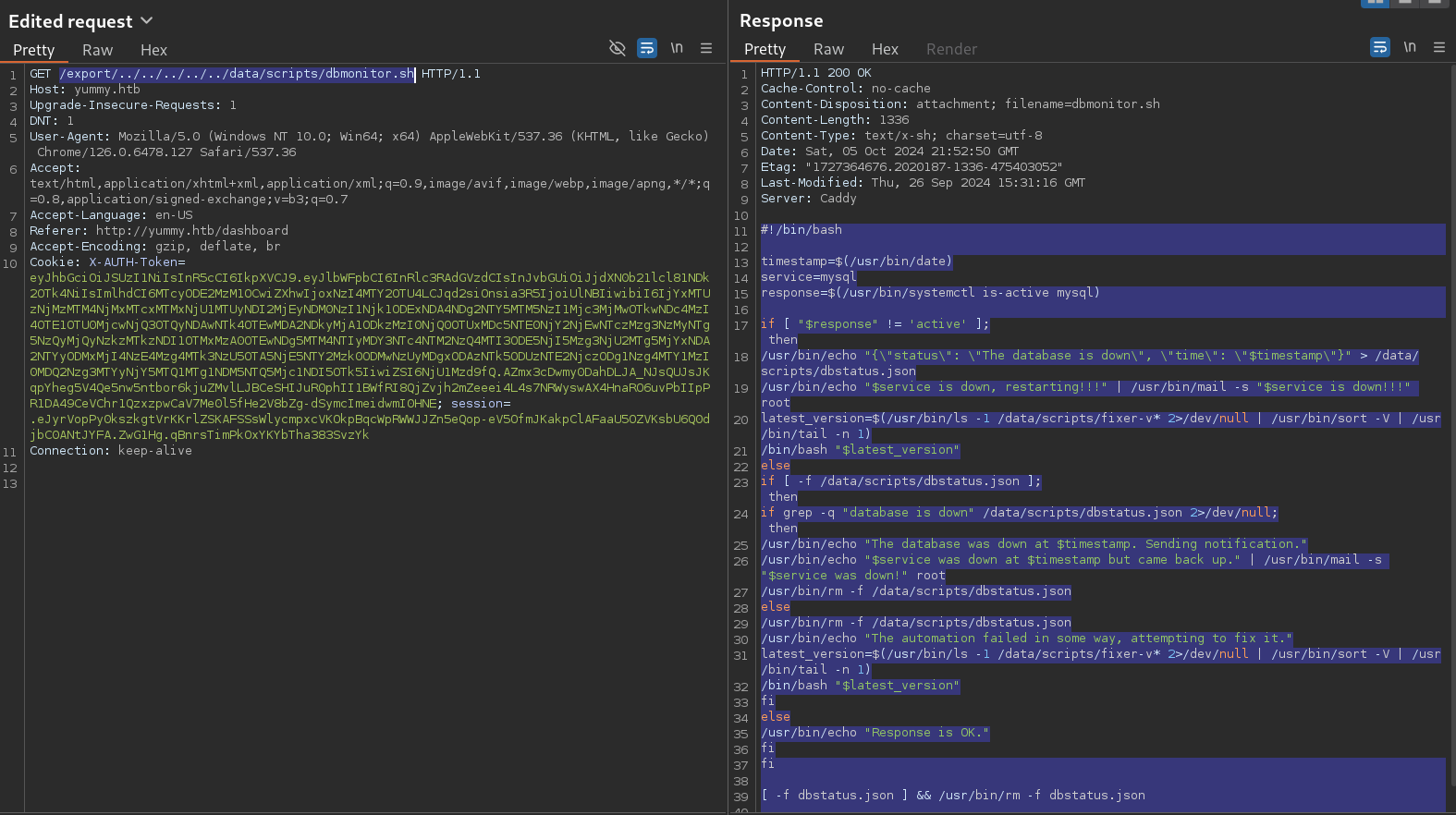Click 'Accept-Encoding: gzip, deflate, br' line
The height and width of the screenshot is (815, 1456).
pos(155,247)
